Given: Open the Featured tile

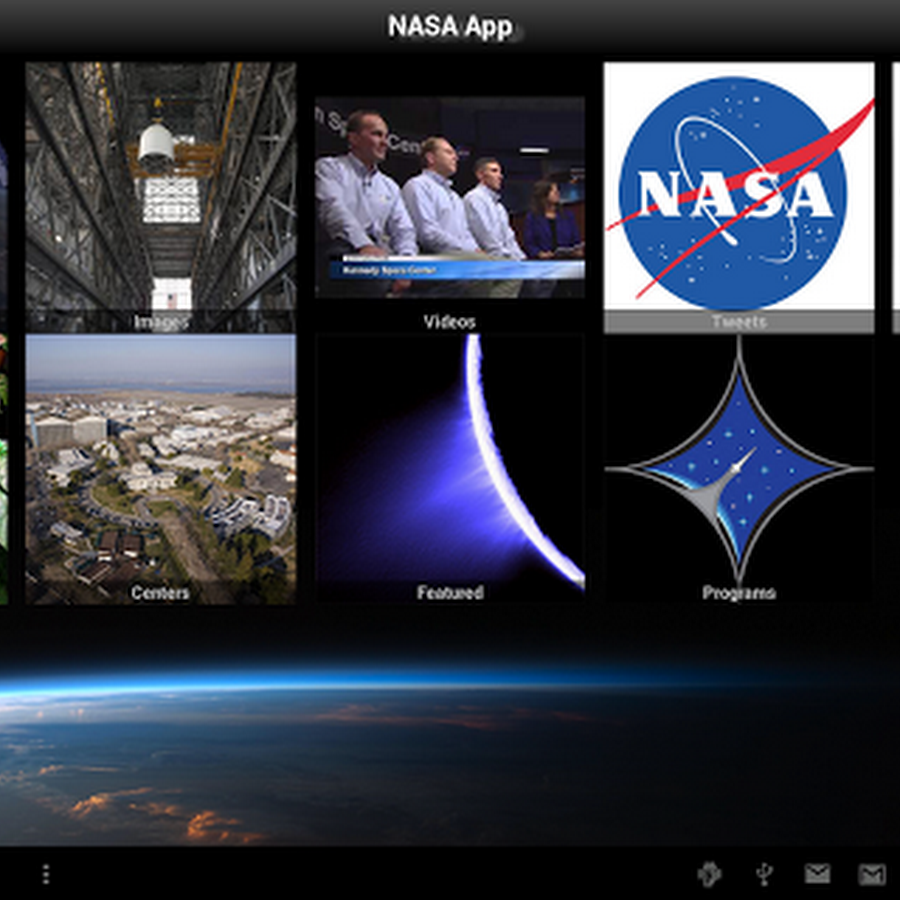Looking at the screenshot, I should coord(450,469).
